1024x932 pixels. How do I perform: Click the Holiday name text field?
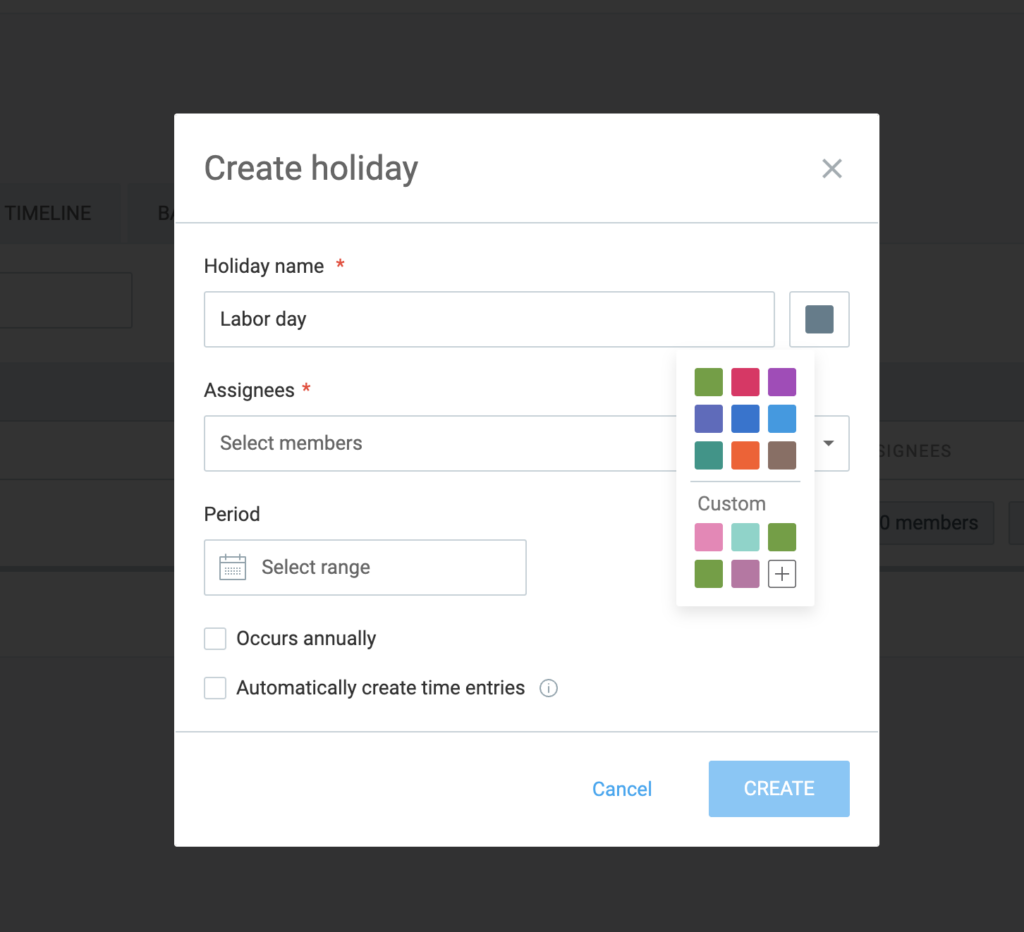(x=489, y=319)
